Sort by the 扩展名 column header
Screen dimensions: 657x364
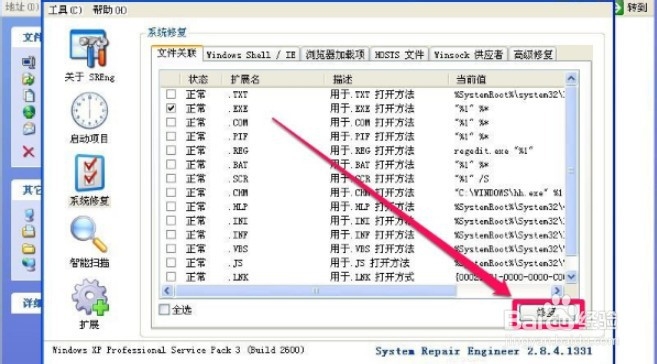(272, 79)
